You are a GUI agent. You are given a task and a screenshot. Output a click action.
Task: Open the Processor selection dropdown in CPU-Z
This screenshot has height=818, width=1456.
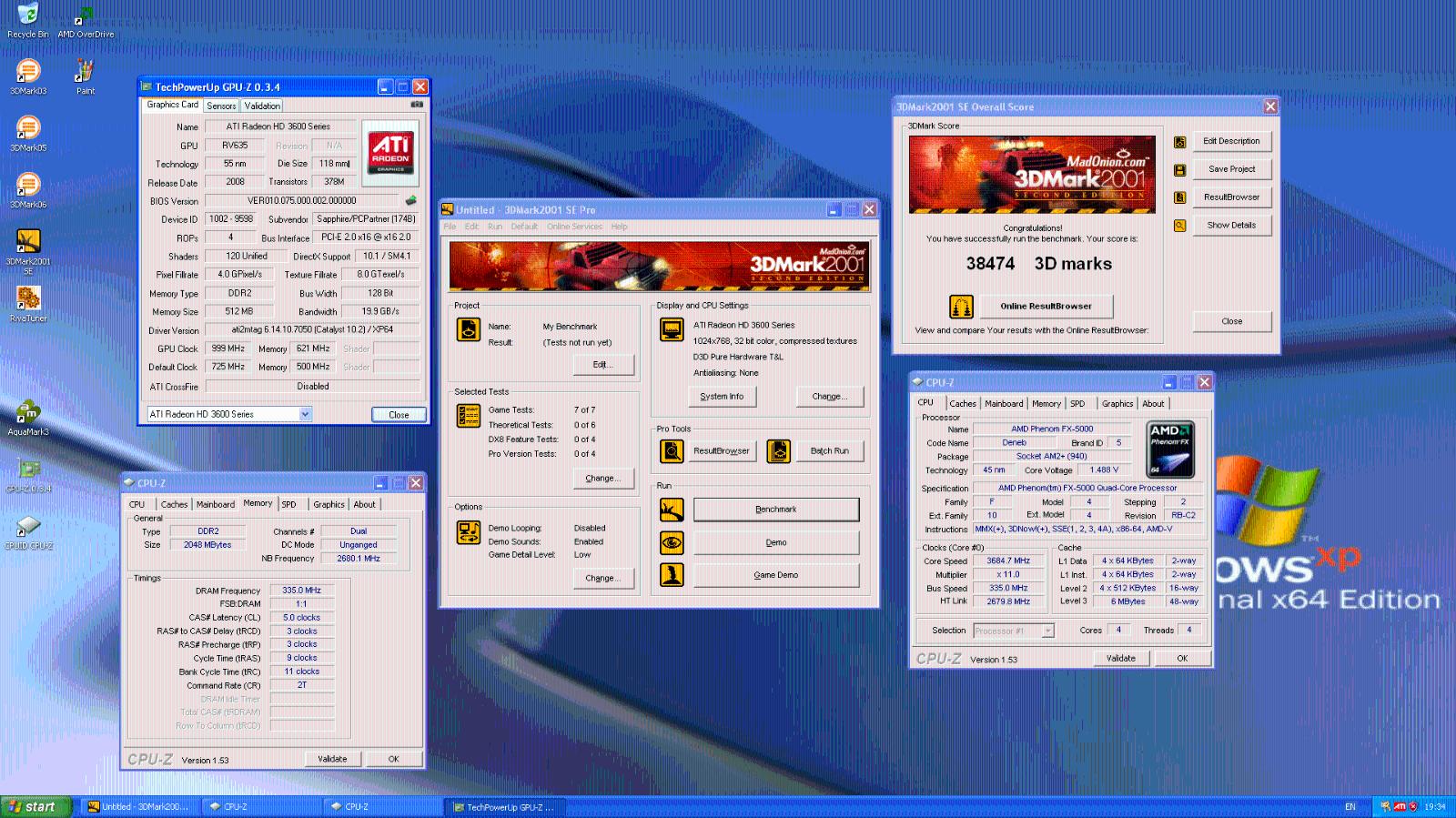click(x=1047, y=631)
